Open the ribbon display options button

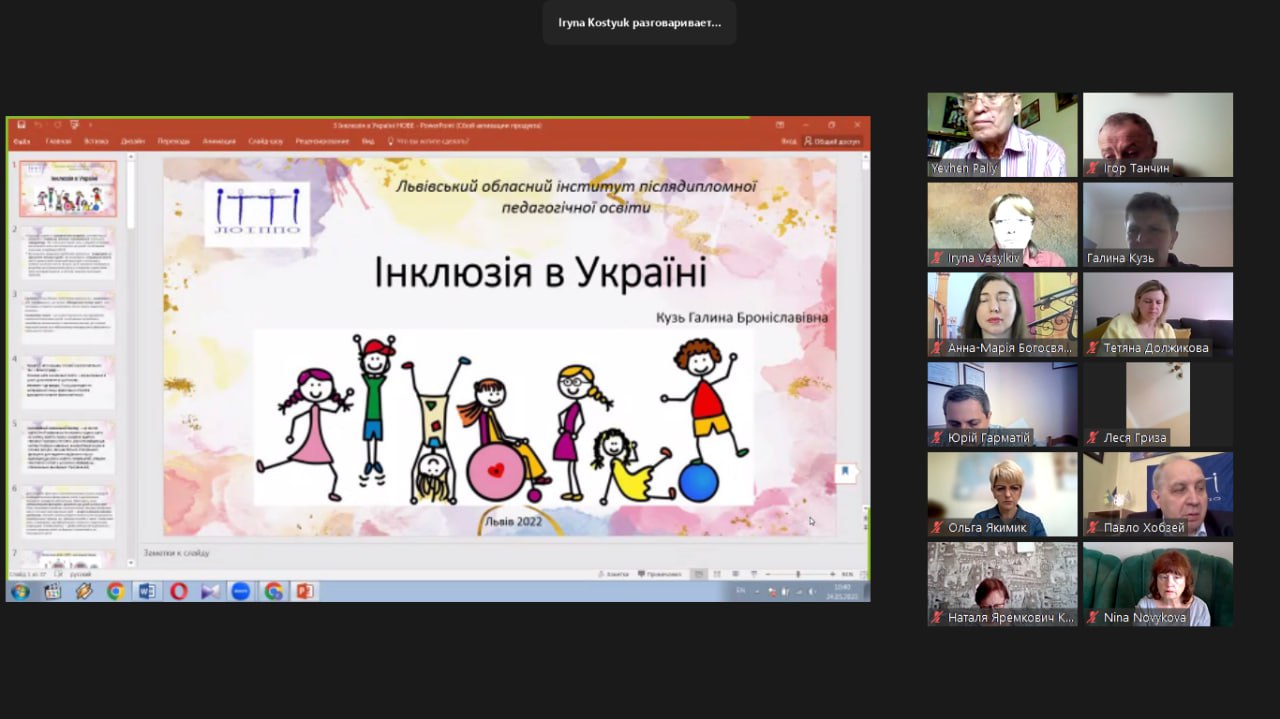[780, 125]
